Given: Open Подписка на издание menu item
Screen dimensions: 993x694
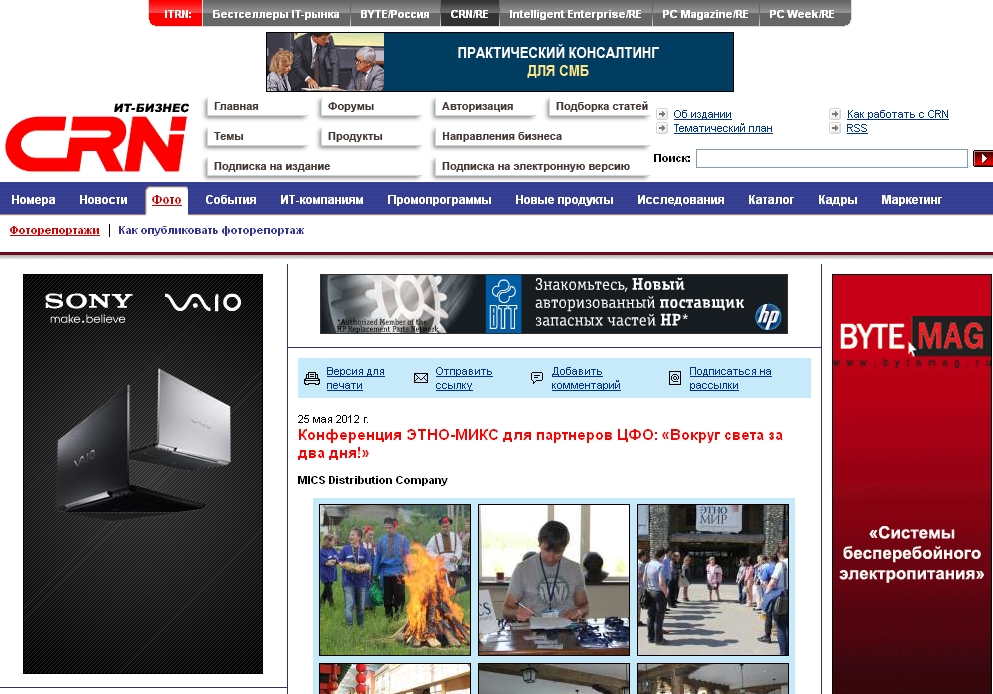Looking at the screenshot, I should [313, 166].
